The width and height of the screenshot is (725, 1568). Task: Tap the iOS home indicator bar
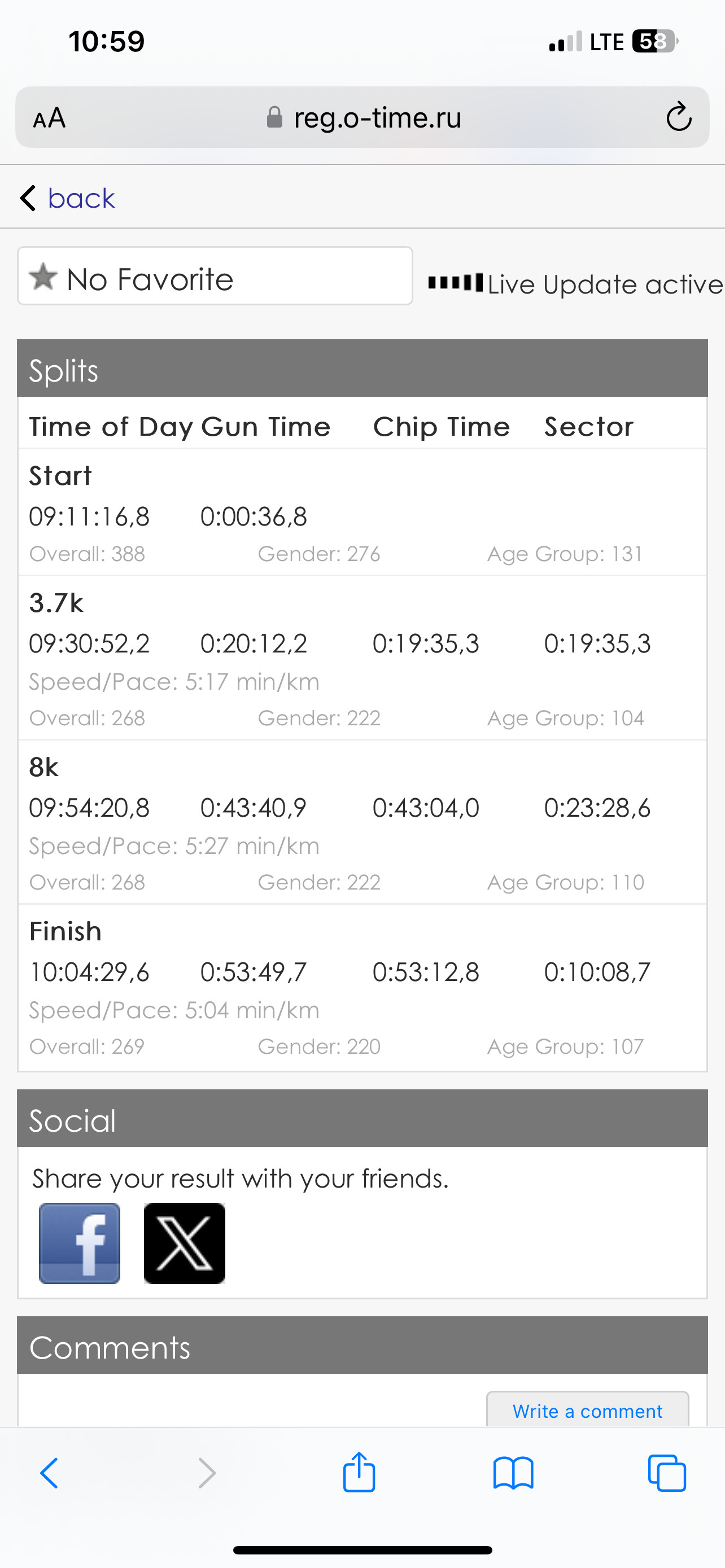point(362,1551)
